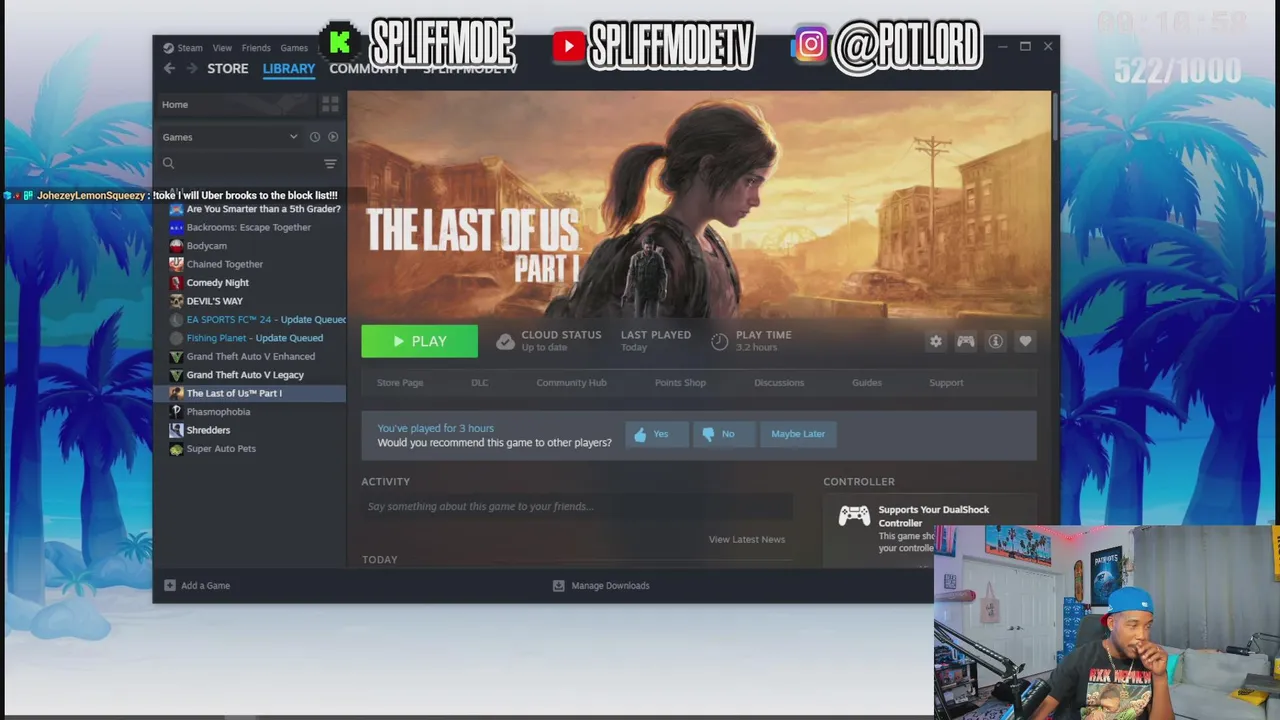Open Community Hub link
The height and width of the screenshot is (720, 1280).
click(571, 383)
